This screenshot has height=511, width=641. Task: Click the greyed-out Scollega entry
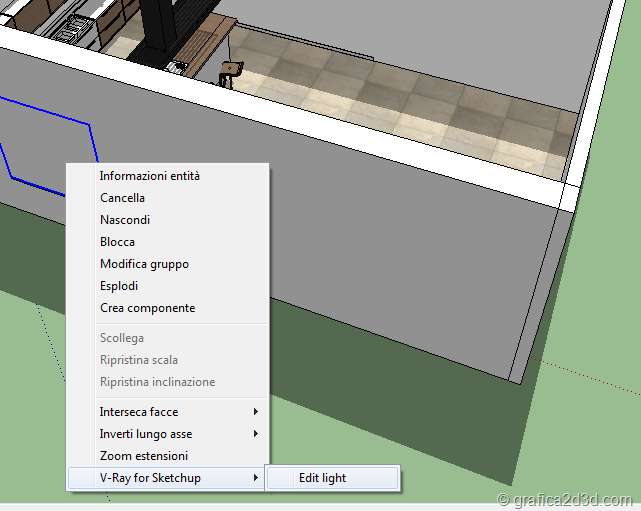[x=121, y=338]
